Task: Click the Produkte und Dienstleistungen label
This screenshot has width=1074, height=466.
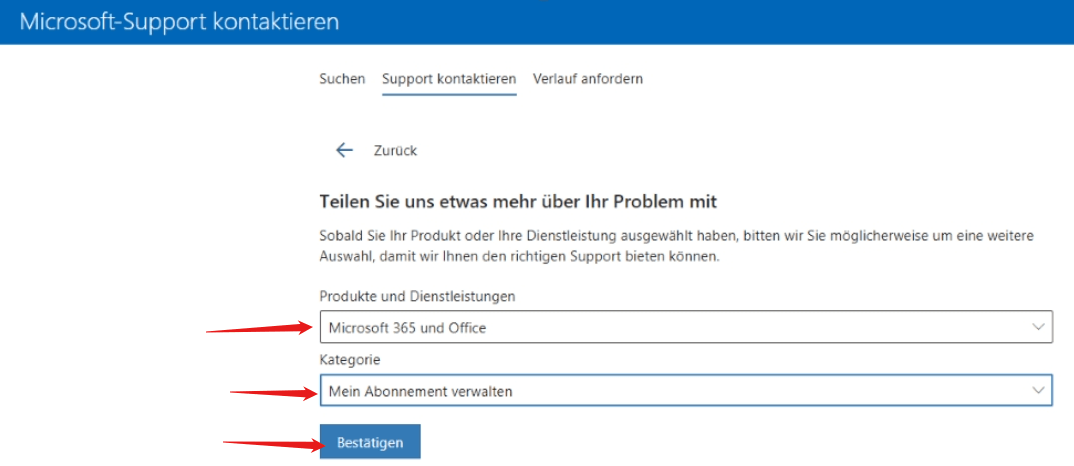Action: pyautogui.click(x=418, y=297)
